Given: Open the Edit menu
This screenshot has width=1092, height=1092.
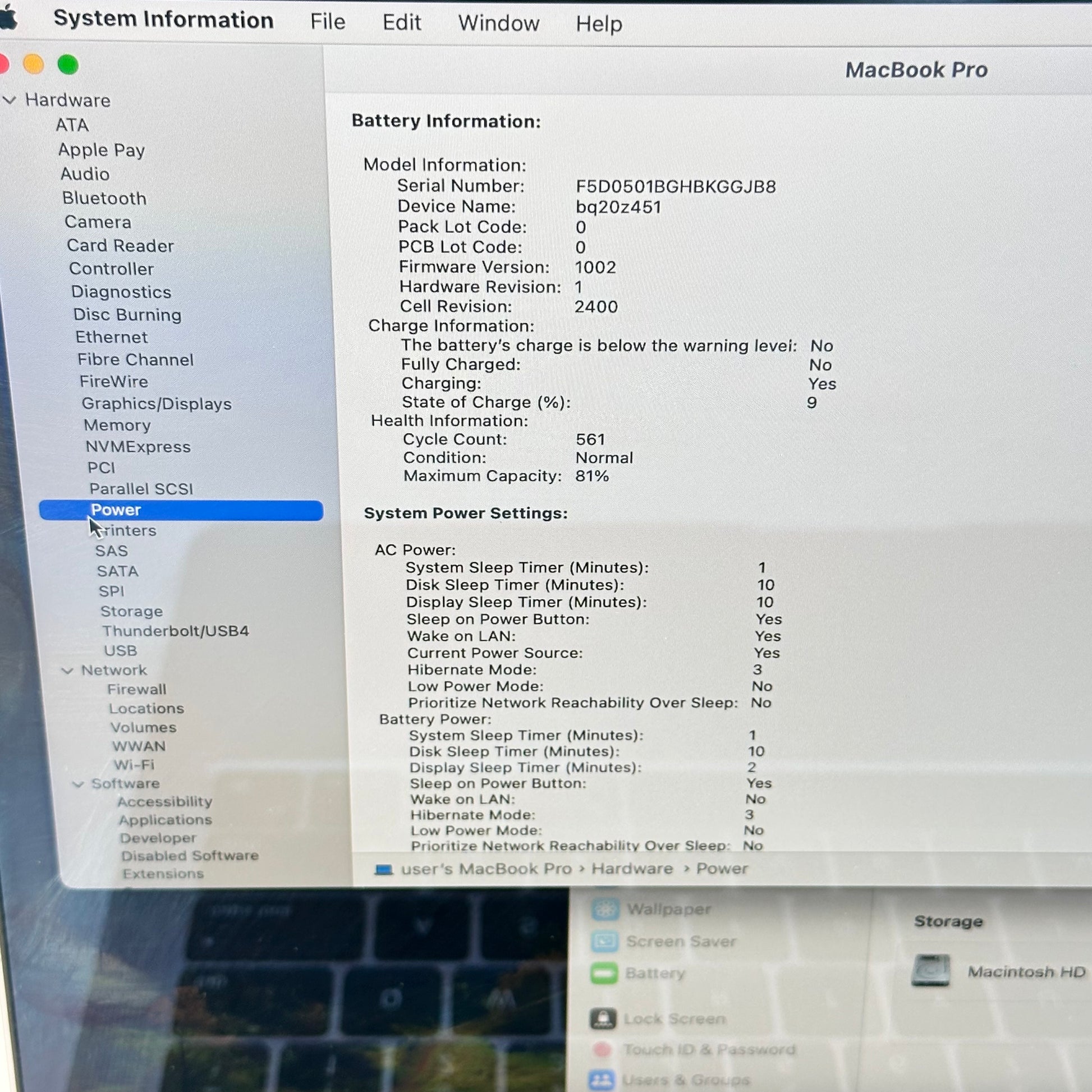Looking at the screenshot, I should click(401, 22).
